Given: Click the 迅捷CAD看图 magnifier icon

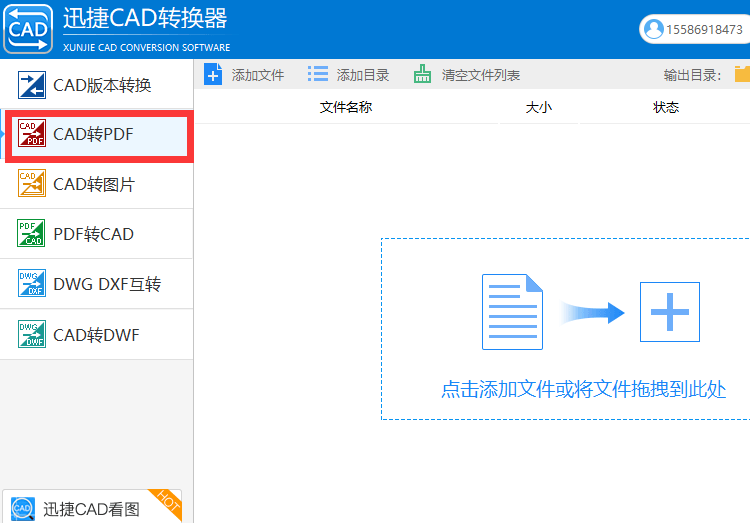Looking at the screenshot, I should point(23,509).
